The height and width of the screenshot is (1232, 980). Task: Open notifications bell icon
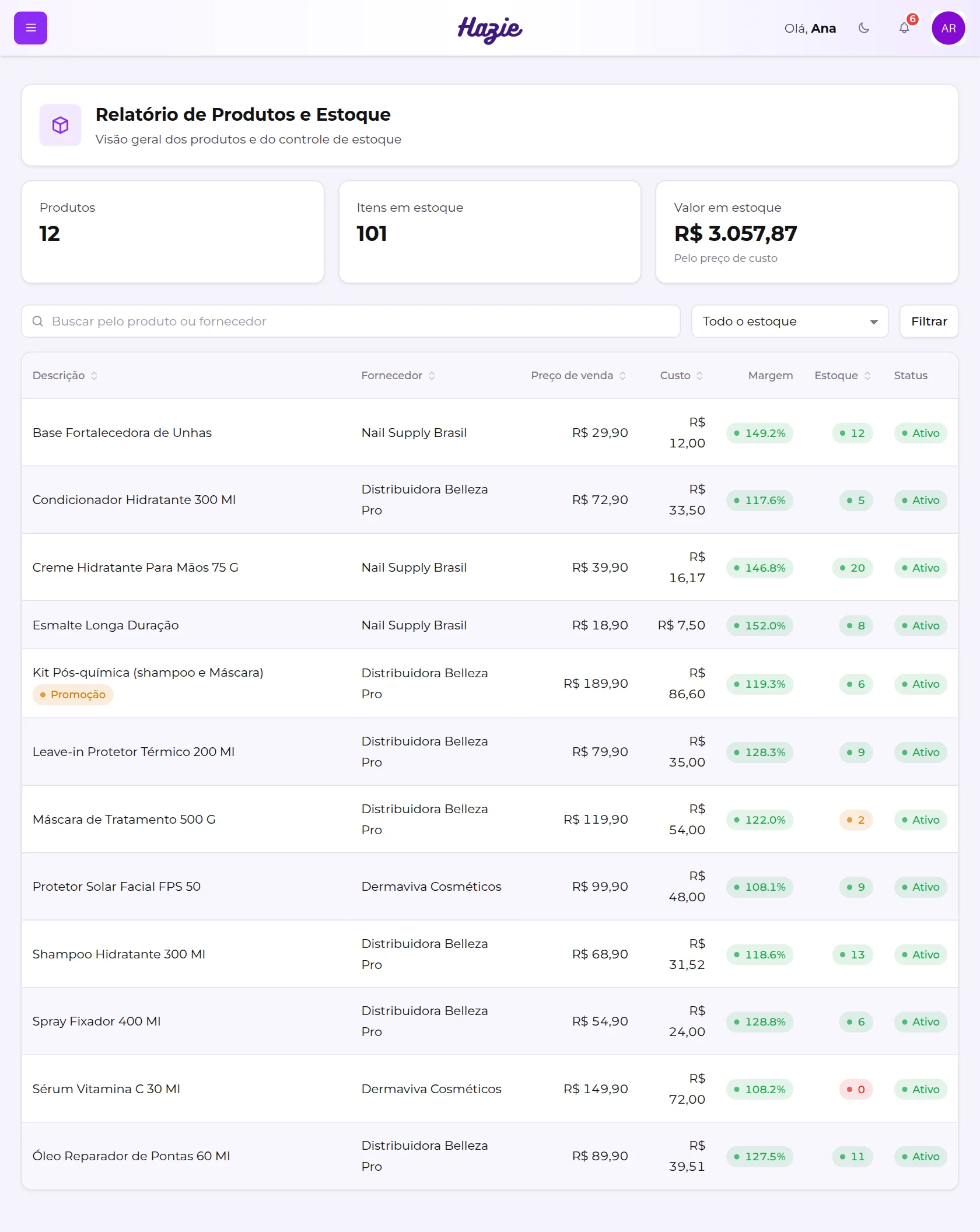904,28
